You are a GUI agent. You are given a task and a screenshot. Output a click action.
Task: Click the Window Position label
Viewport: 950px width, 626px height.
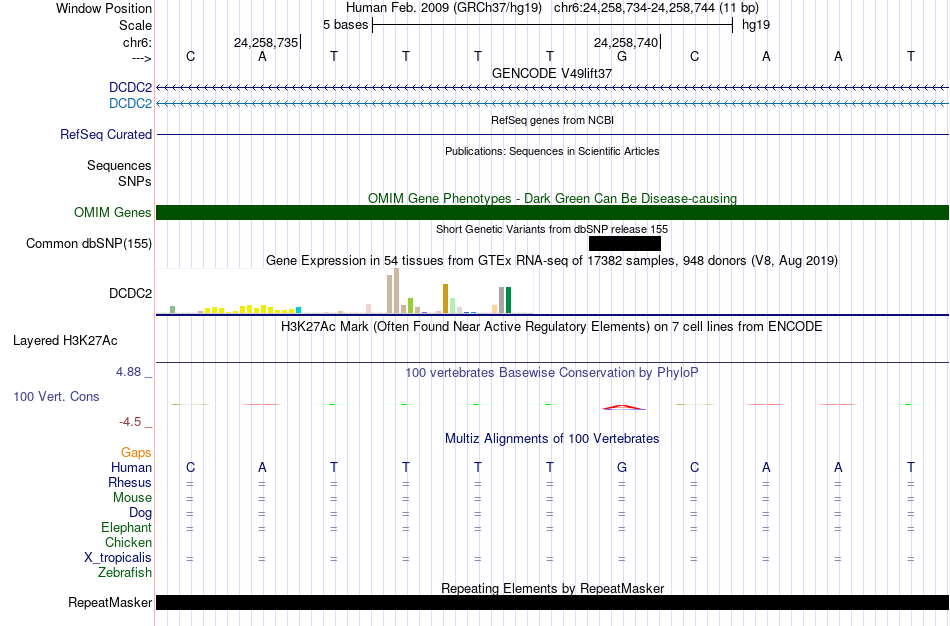coord(104,8)
